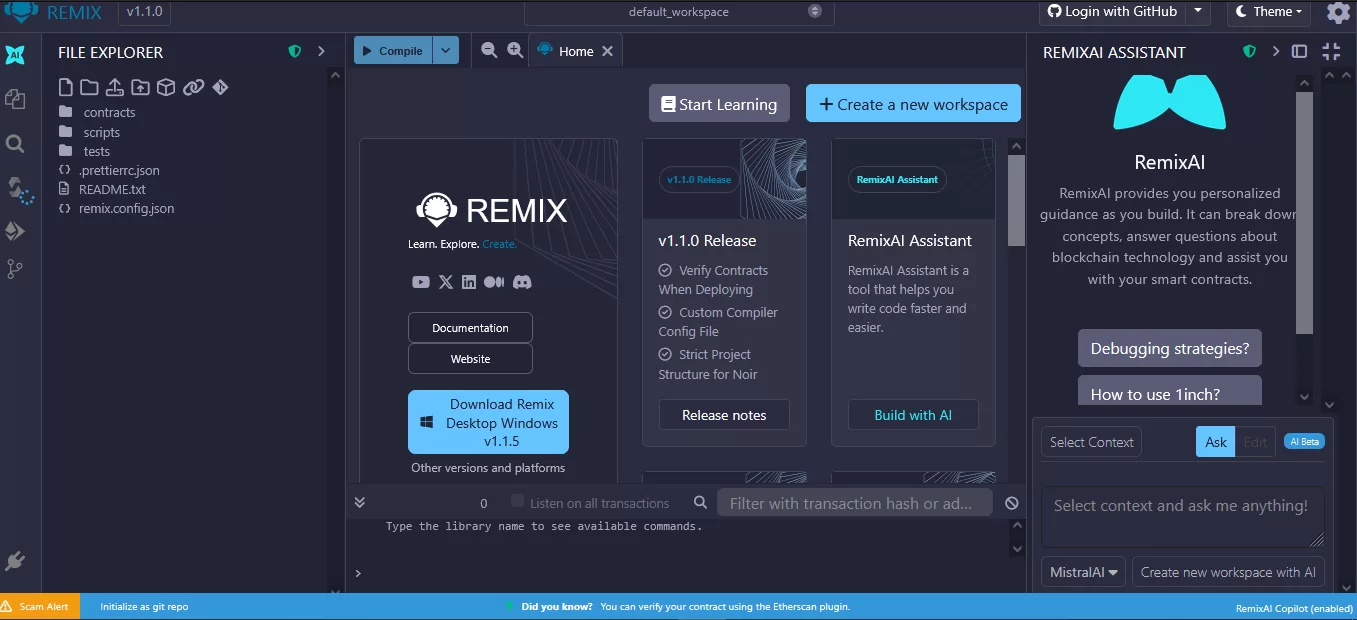The height and width of the screenshot is (620, 1357).
Task: Expand the contracts folder
Action: [x=109, y=112]
